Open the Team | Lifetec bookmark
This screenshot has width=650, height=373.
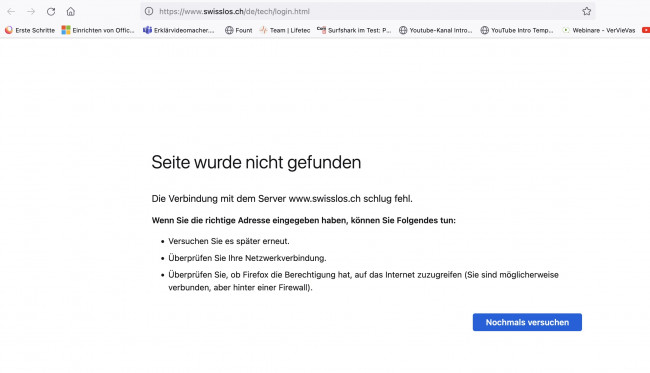285,30
